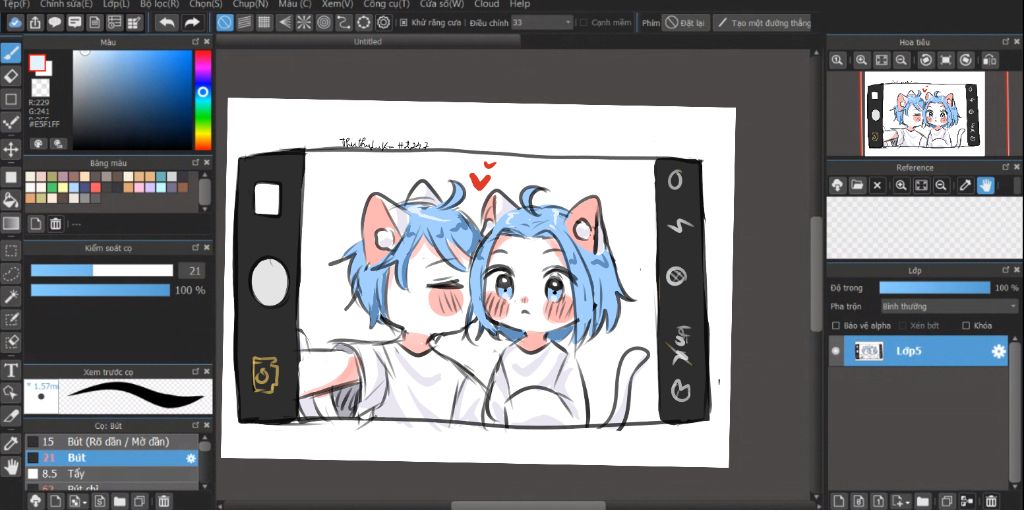Select the rectangular Selection tool
This screenshot has height=510, width=1024.
(11, 250)
